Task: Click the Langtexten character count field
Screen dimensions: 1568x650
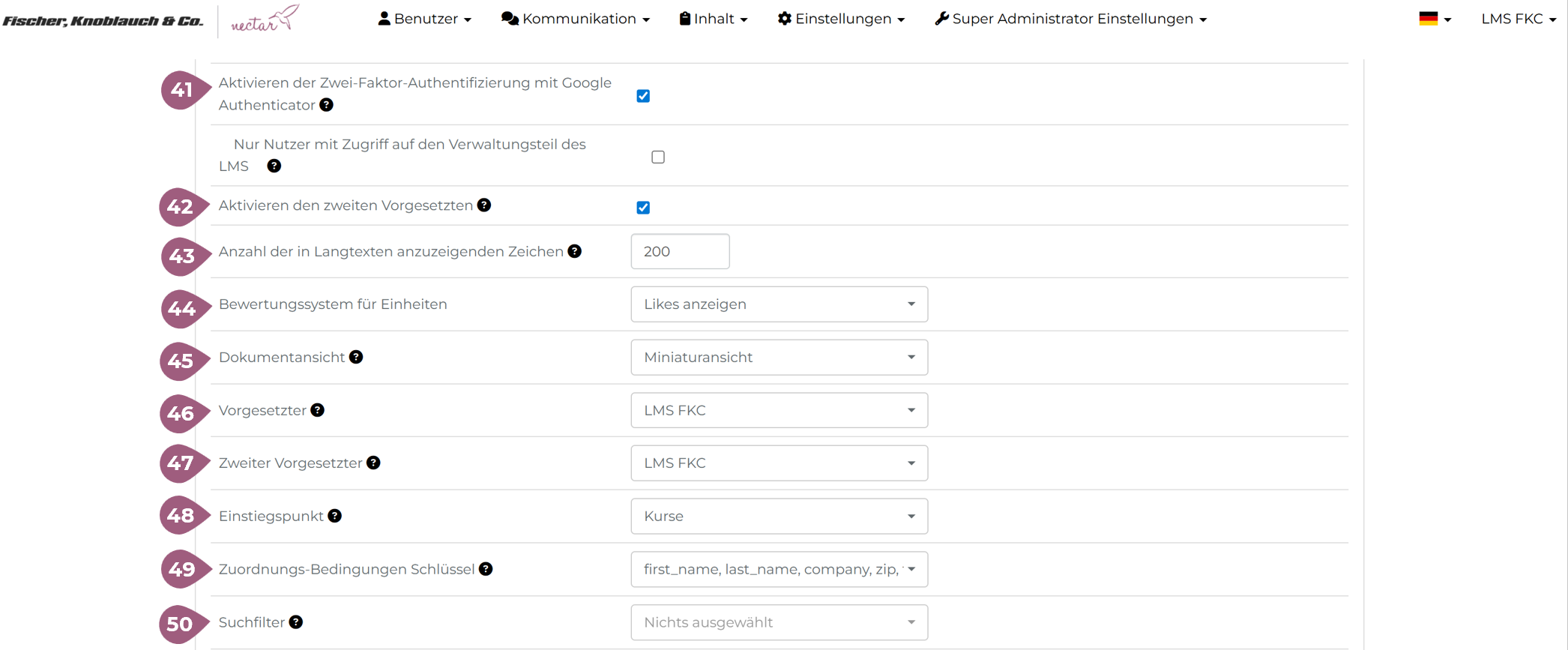Action: point(680,252)
